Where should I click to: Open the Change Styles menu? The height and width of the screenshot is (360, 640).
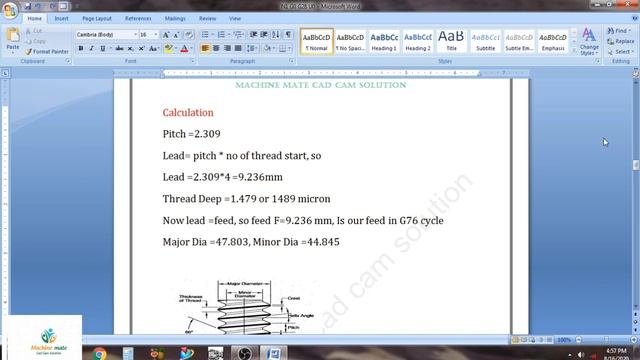(589, 42)
